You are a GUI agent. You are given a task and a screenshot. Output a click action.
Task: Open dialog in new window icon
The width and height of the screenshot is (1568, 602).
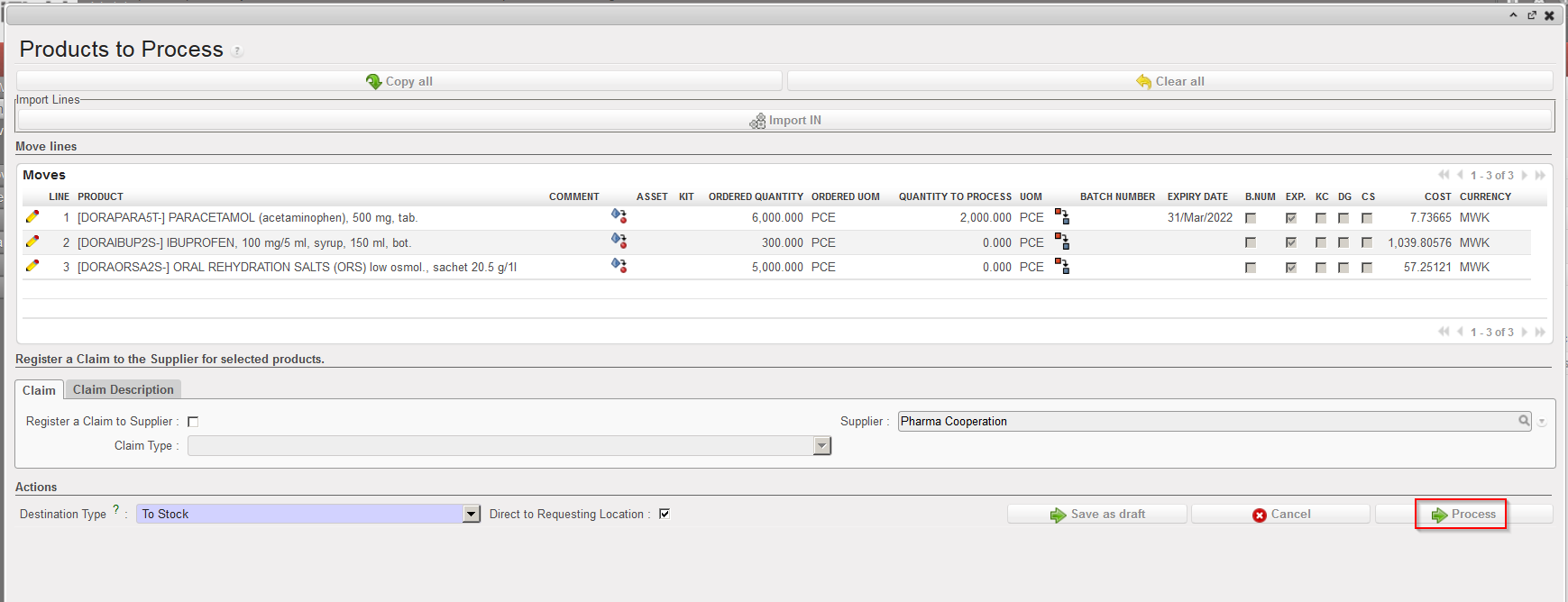pos(1532,15)
